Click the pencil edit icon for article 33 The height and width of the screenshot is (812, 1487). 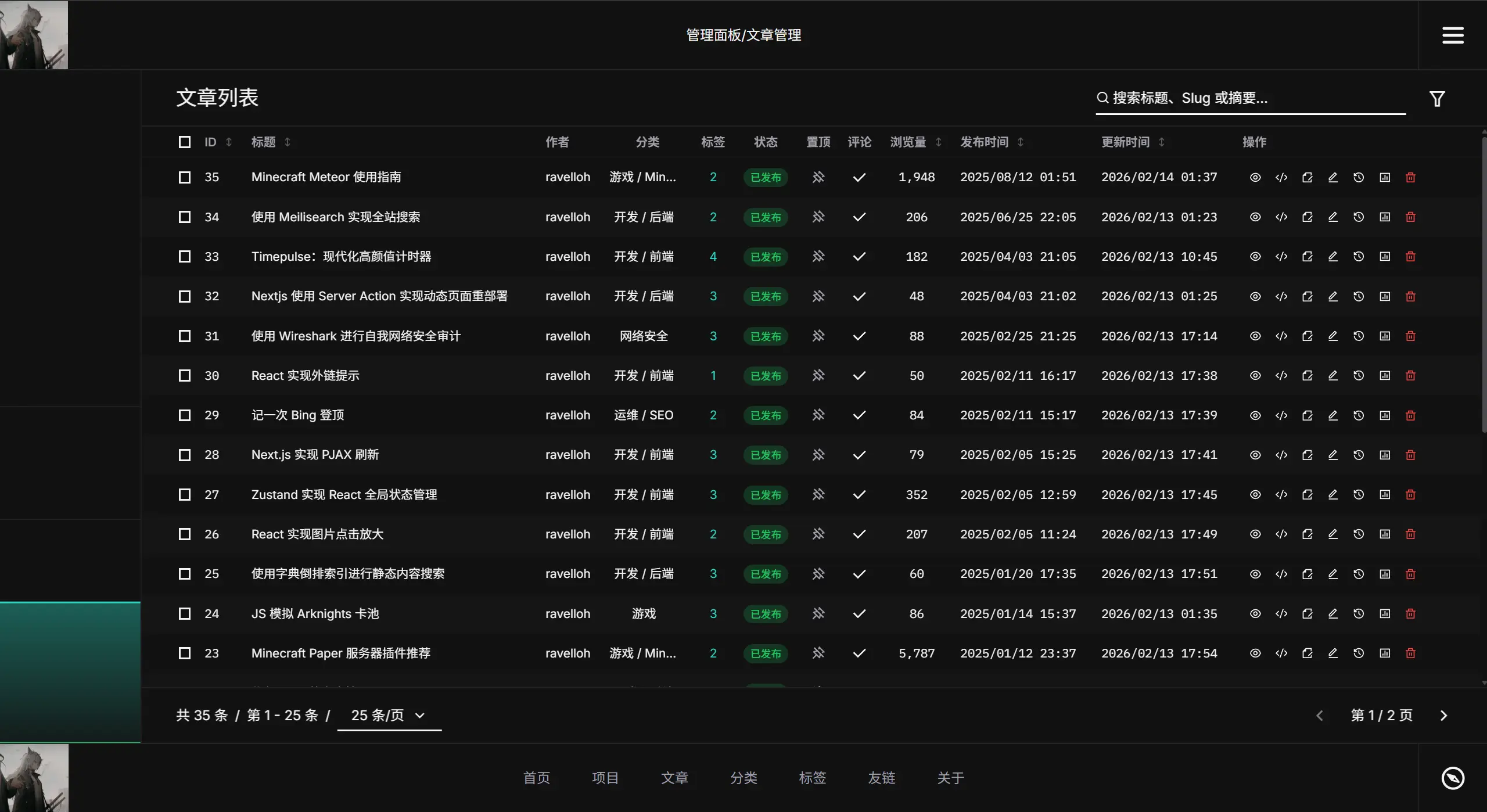1332,256
